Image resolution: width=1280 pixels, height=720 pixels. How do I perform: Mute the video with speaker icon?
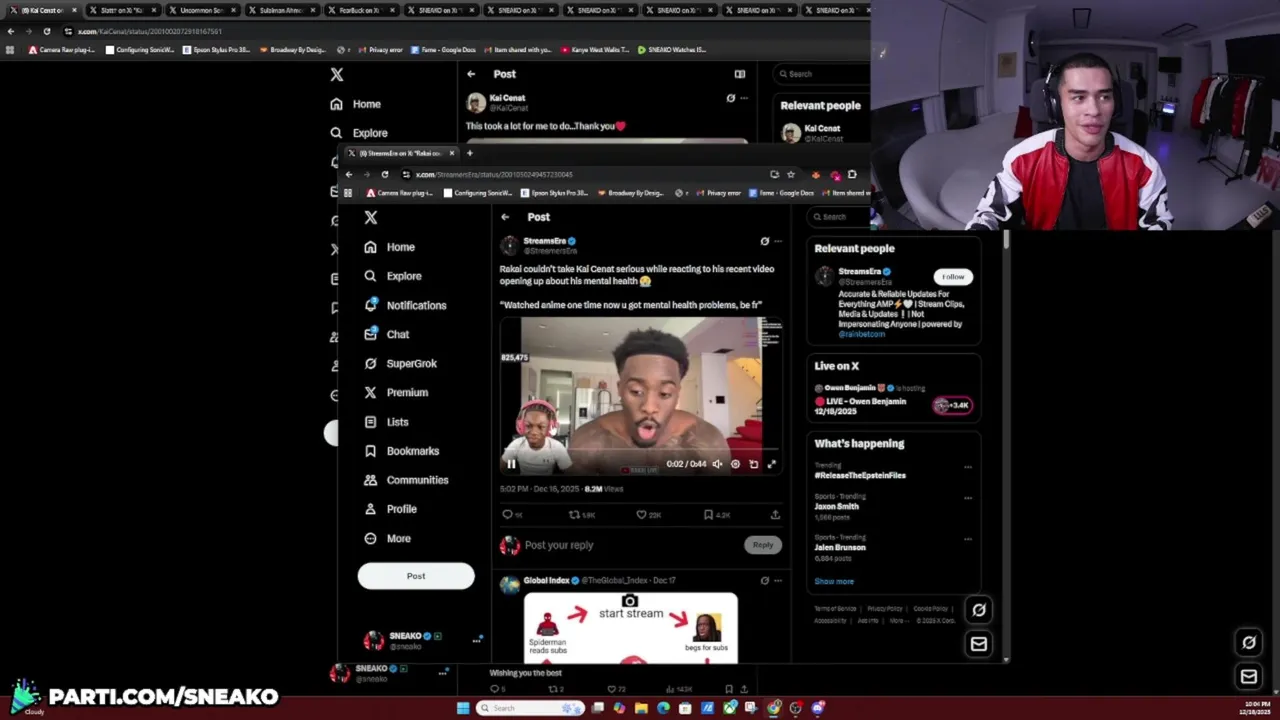[x=717, y=464]
